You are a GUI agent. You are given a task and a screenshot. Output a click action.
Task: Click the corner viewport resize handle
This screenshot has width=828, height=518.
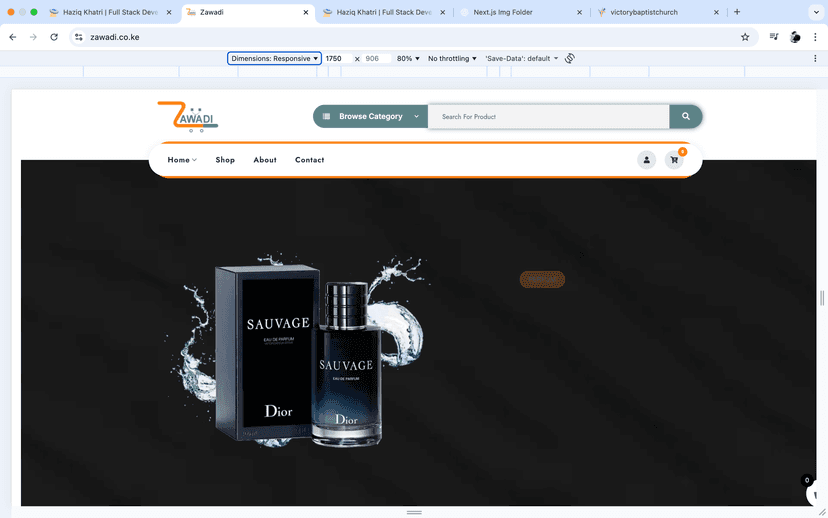click(x=822, y=512)
